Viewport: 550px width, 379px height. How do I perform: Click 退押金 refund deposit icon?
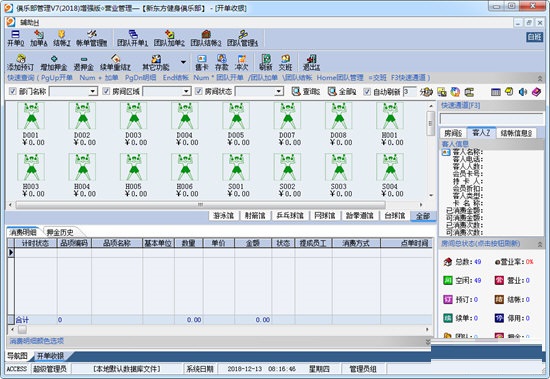(x=83, y=63)
